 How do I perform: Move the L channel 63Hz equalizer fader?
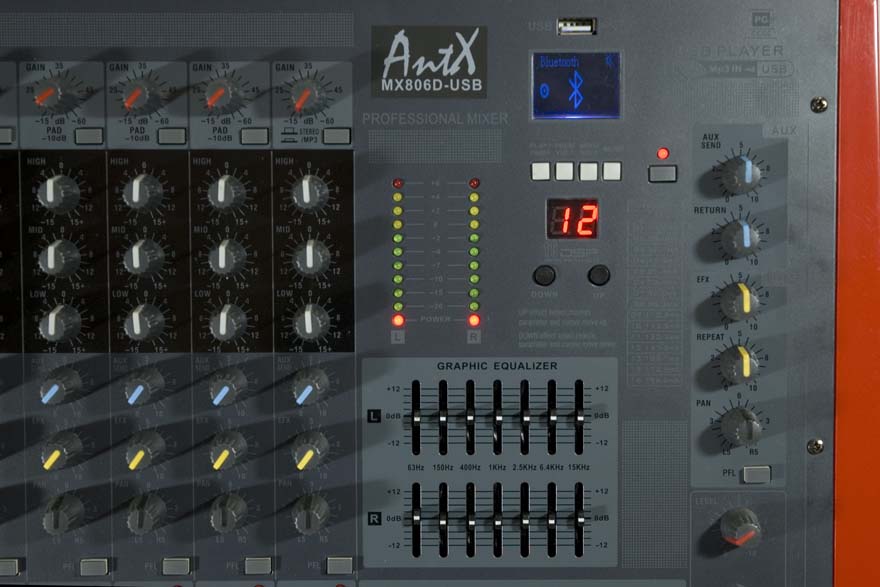[x=416, y=419]
